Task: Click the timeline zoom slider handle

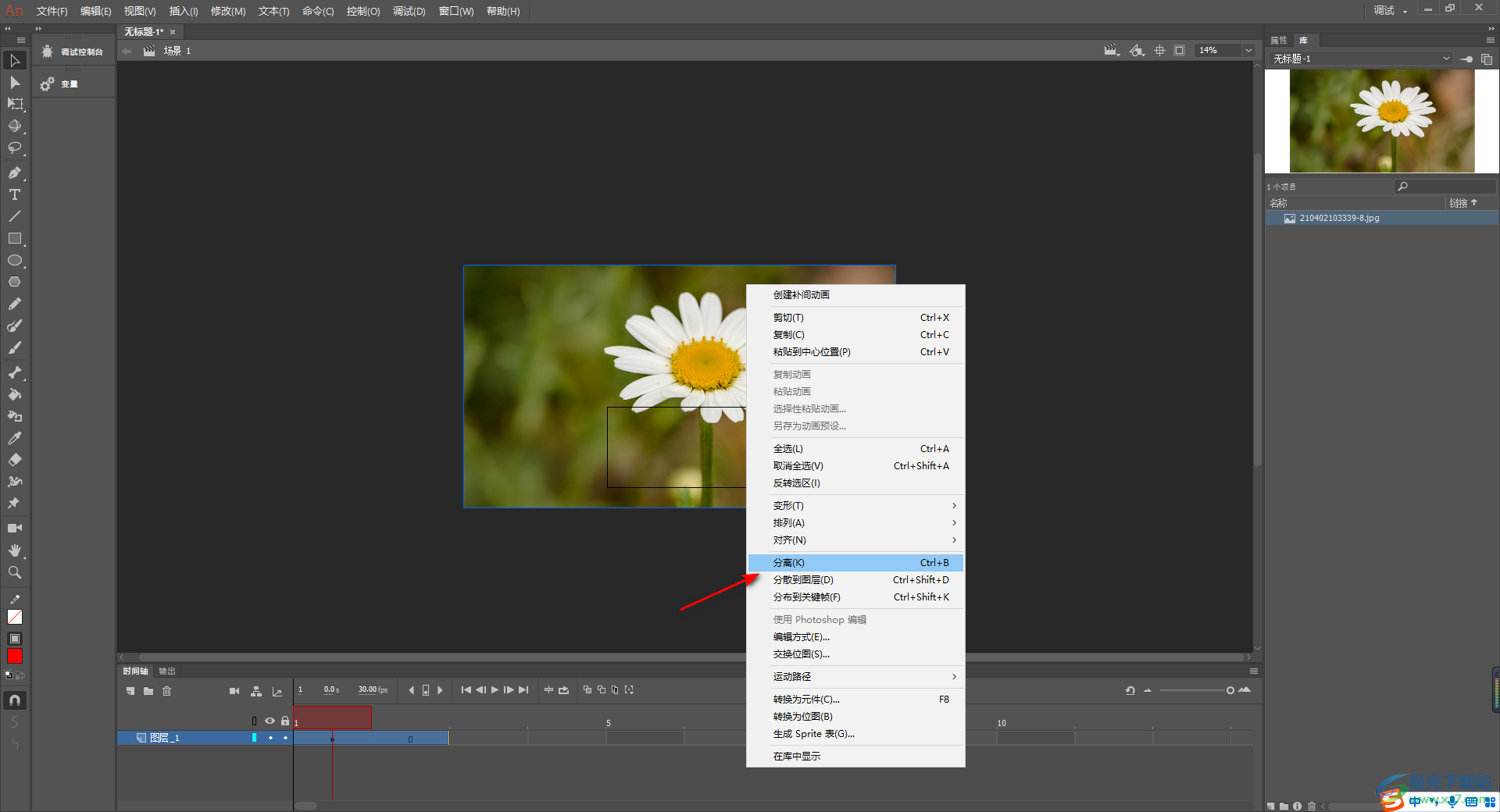Action: pyautogui.click(x=1230, y=690)
